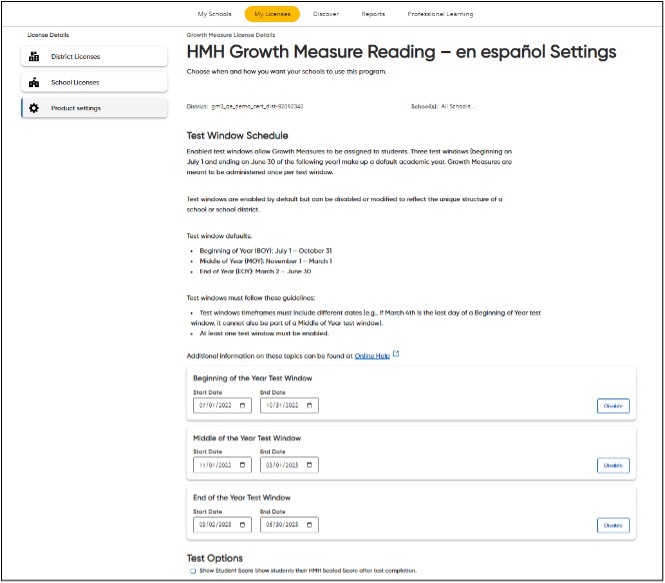
Task: Click the Middle of the Year Test Window heading
Action: pos(247,438)
